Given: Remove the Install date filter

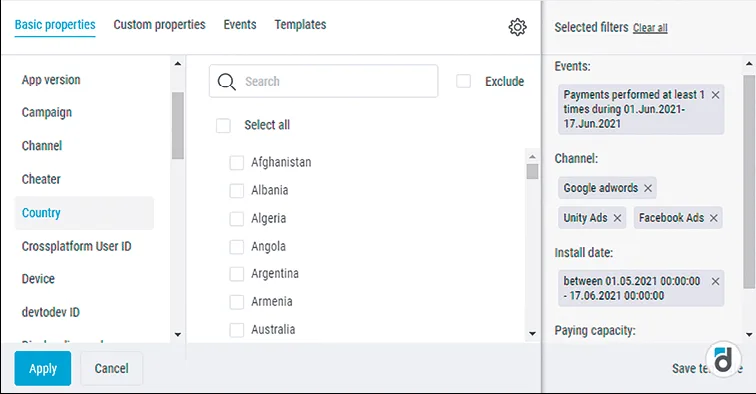Looking at the screenshot, I should pyautogui.click(x=716, y=281).
